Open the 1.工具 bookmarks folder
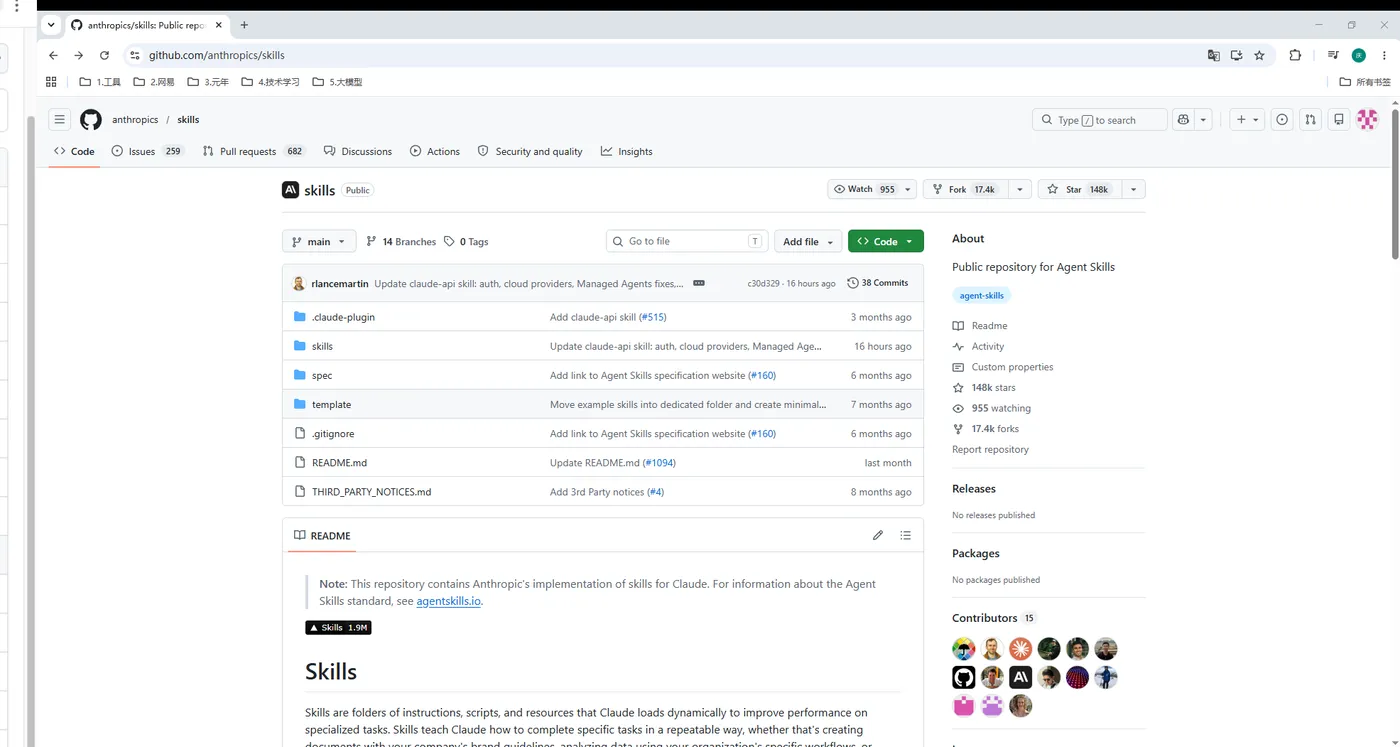The image size is (1400, 747). tap(100, 82)
